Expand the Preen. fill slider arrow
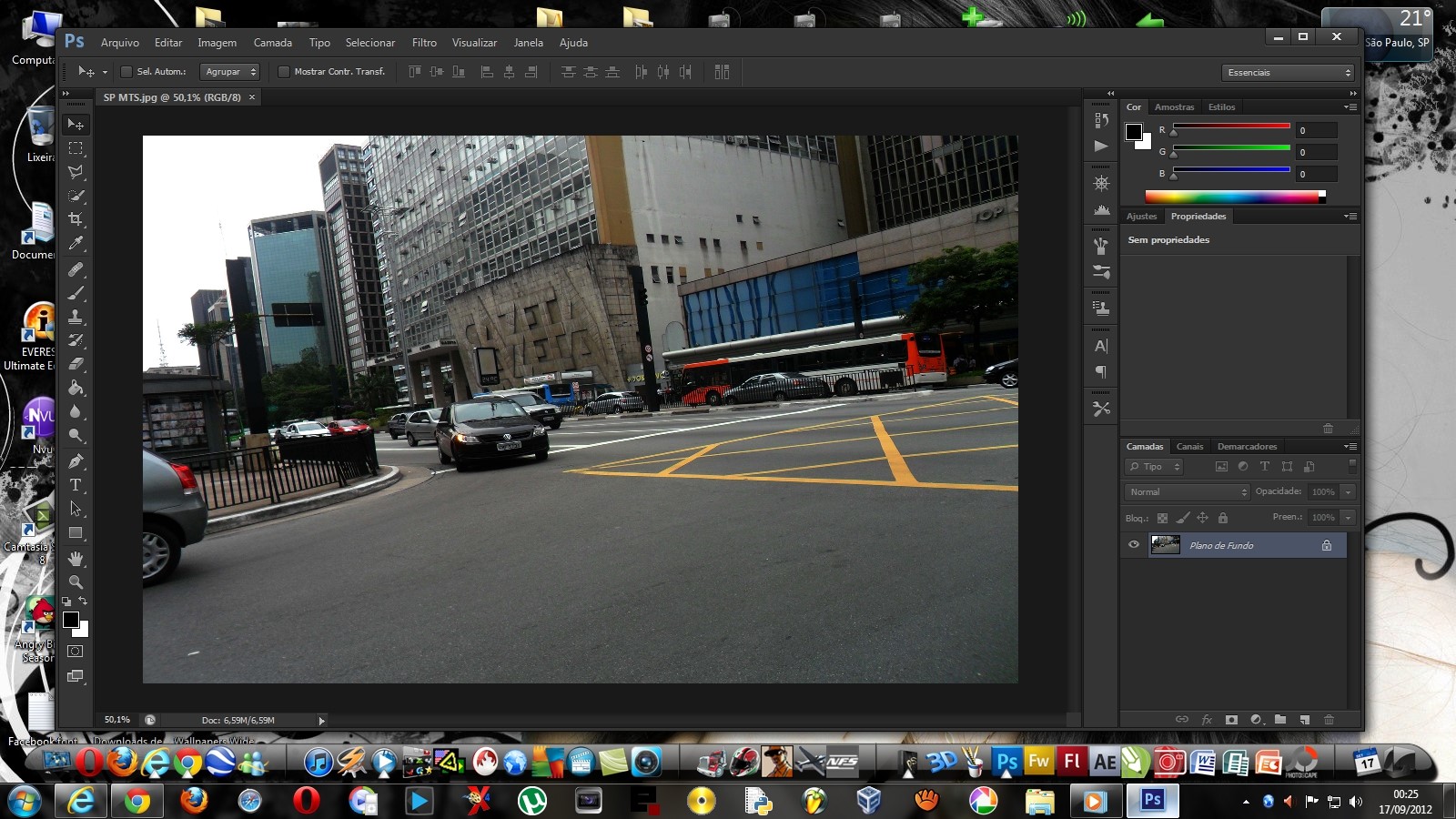This screenshot has height=819, width=1456. coord(1349,518)
